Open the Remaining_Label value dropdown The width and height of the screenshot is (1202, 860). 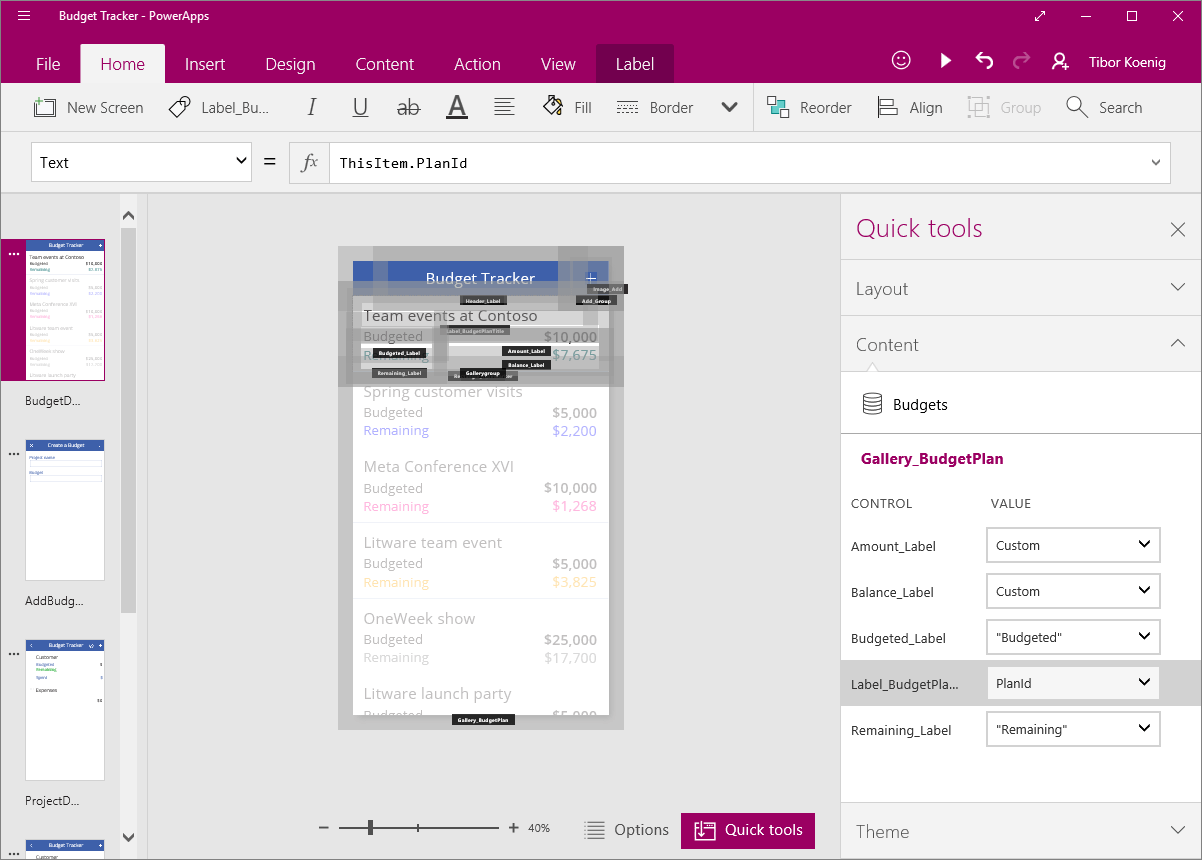(x=1073, y=730)
